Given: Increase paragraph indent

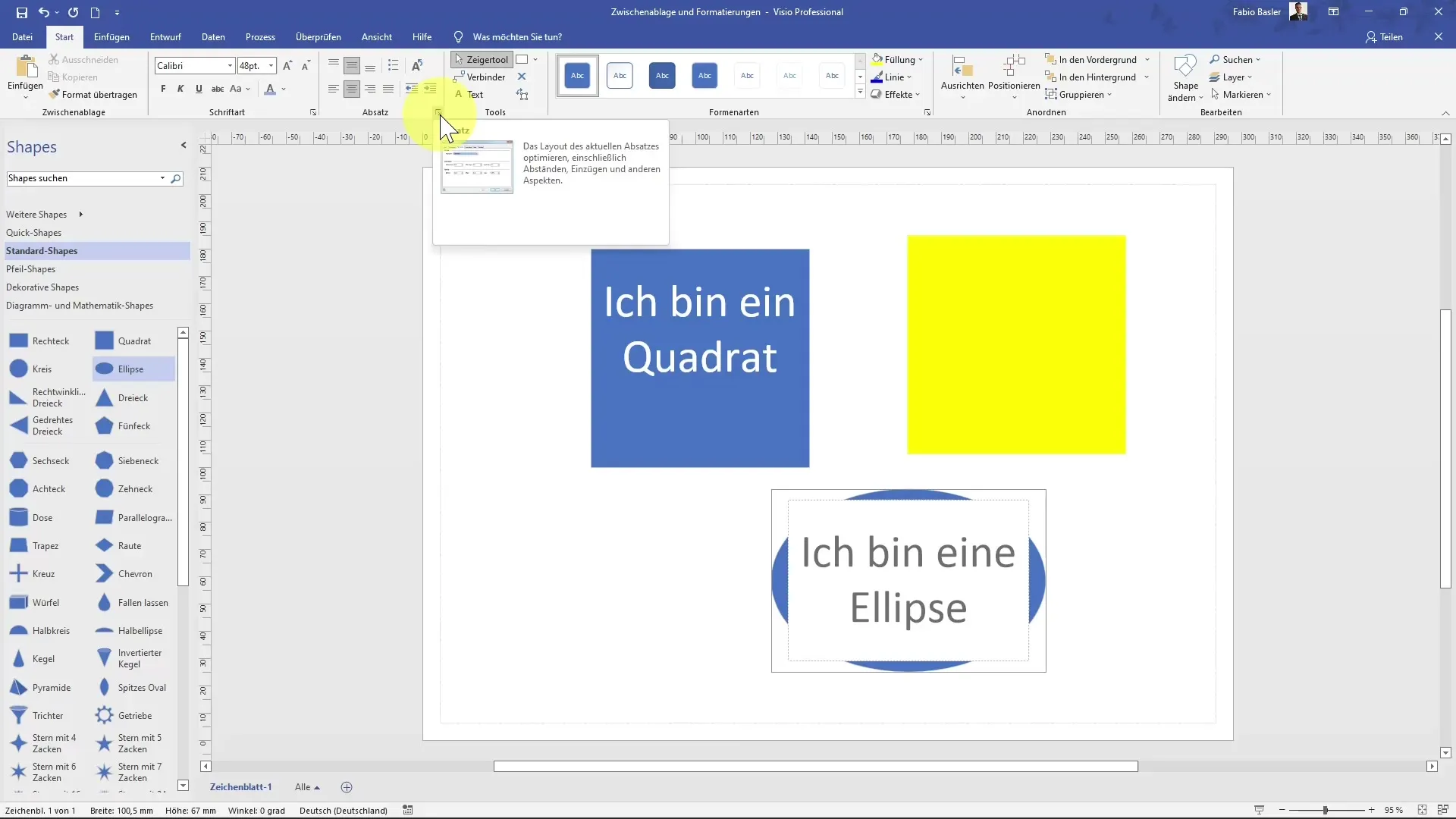Looking at the screenshot, I should point(430,89).
